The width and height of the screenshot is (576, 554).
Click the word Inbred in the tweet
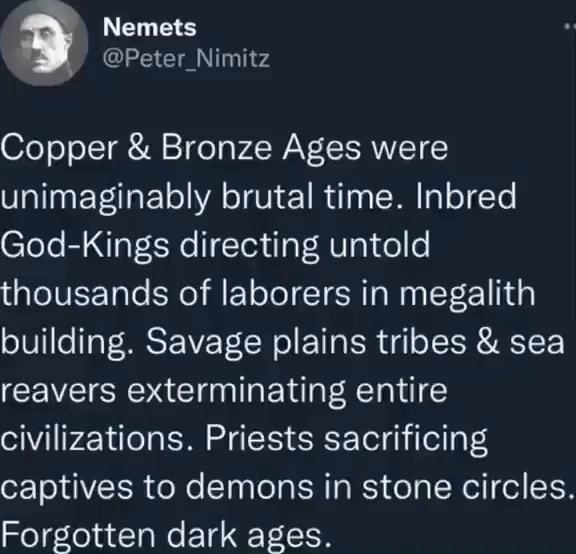[x=466, y=197]
